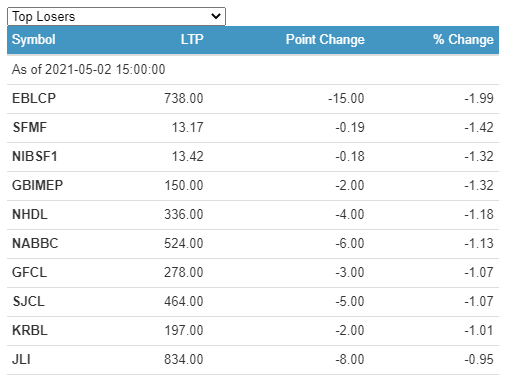Click the -0.95 percent change value

(479, 360)
